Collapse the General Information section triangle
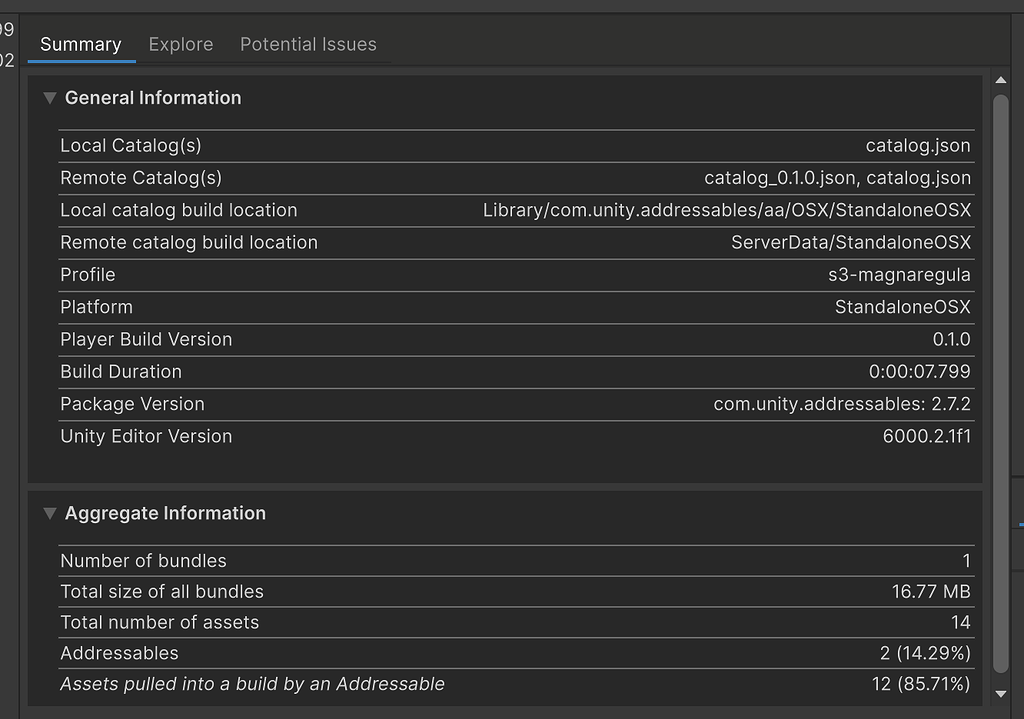1024x719 pixels. [x=49, y=97]
